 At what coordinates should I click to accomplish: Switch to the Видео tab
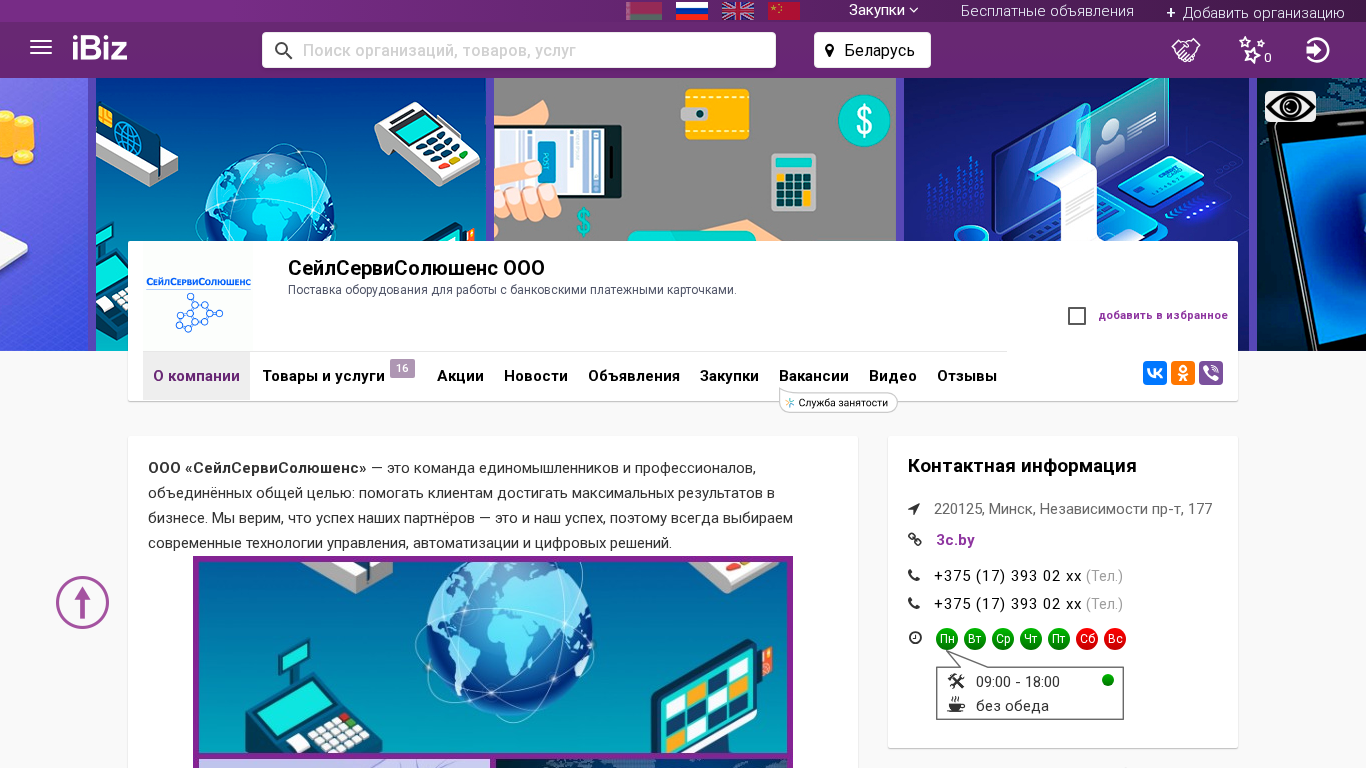click(893, 376)
